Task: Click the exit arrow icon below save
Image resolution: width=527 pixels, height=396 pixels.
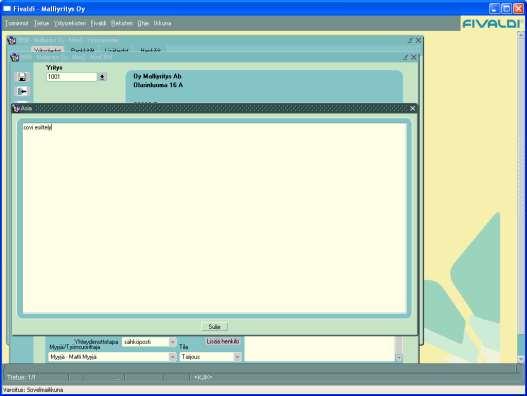Action: pos(22,91)
